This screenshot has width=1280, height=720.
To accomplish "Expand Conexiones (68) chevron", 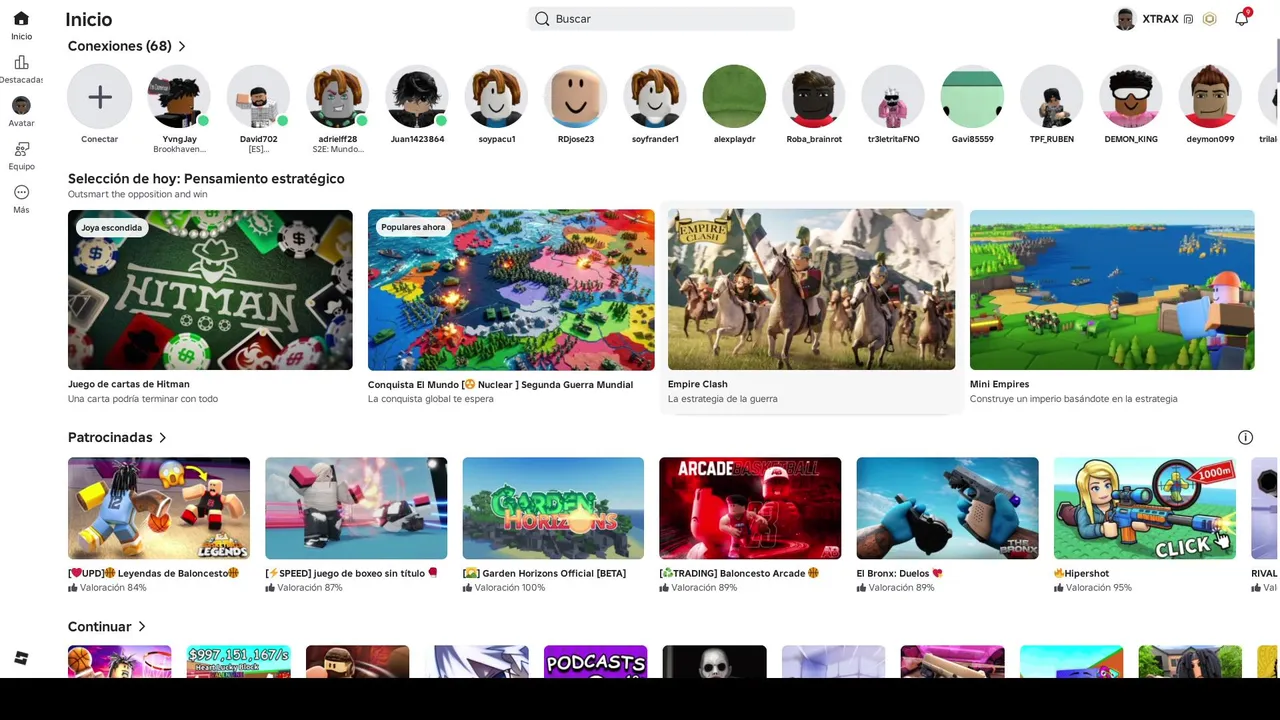I will (x=182, y=46).
